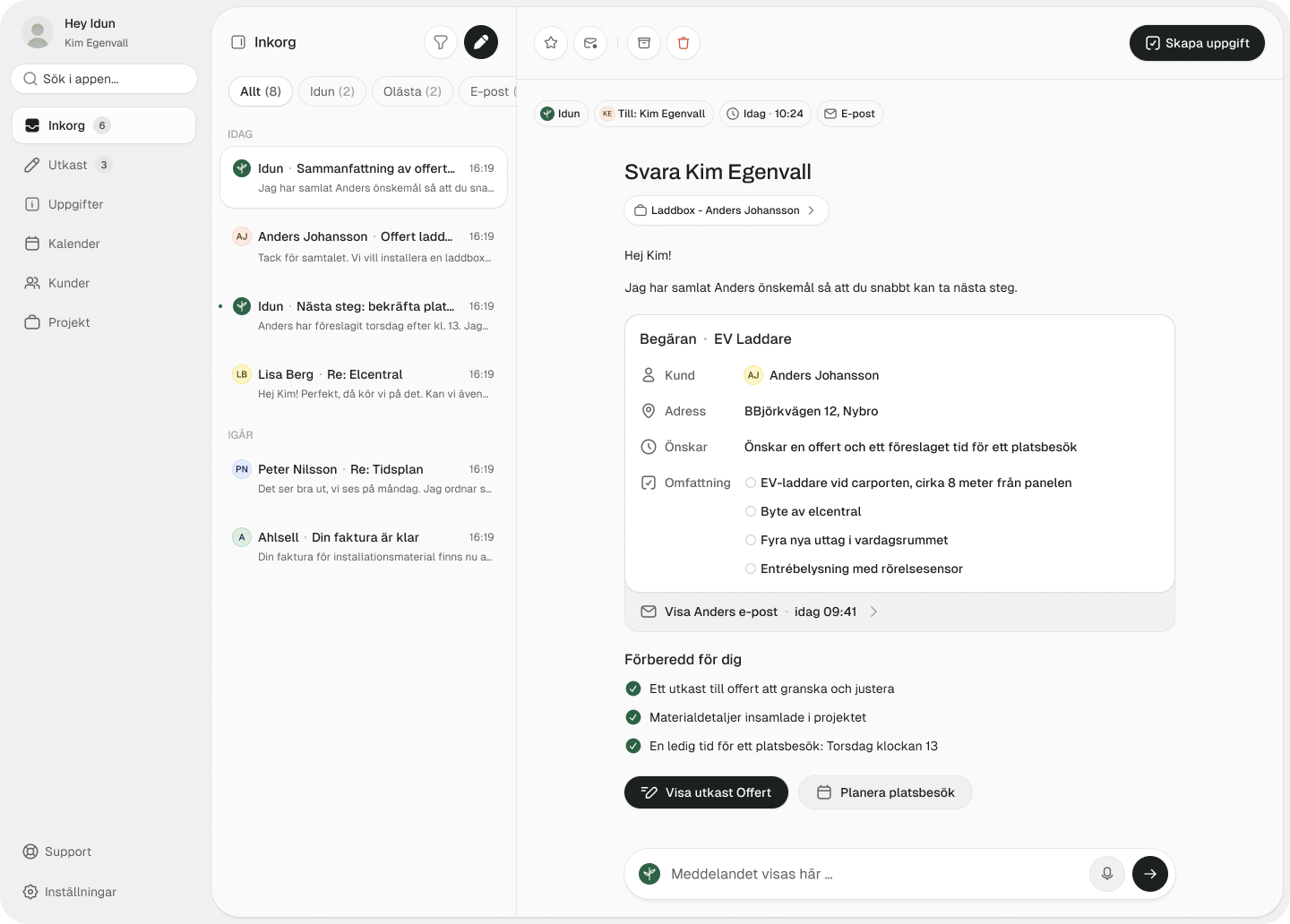The image size is (1290, 924).
Task: Open Inställningar settings
Action: (70, 892)
